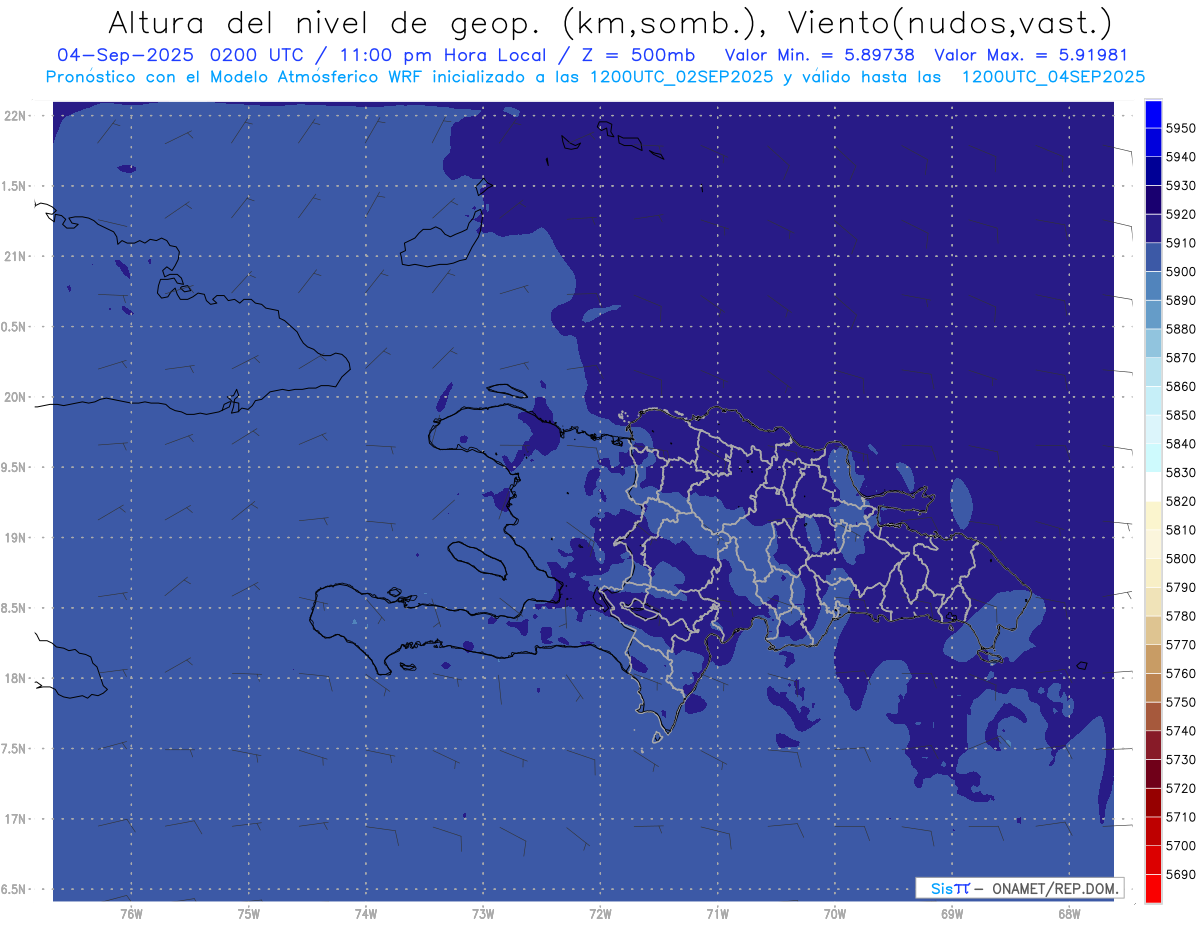Image resolution: width=1200 pixels, height=927 pixels.
Task: Click the Valor Max. = 5.91981 text
Action: coord(1031,55)
